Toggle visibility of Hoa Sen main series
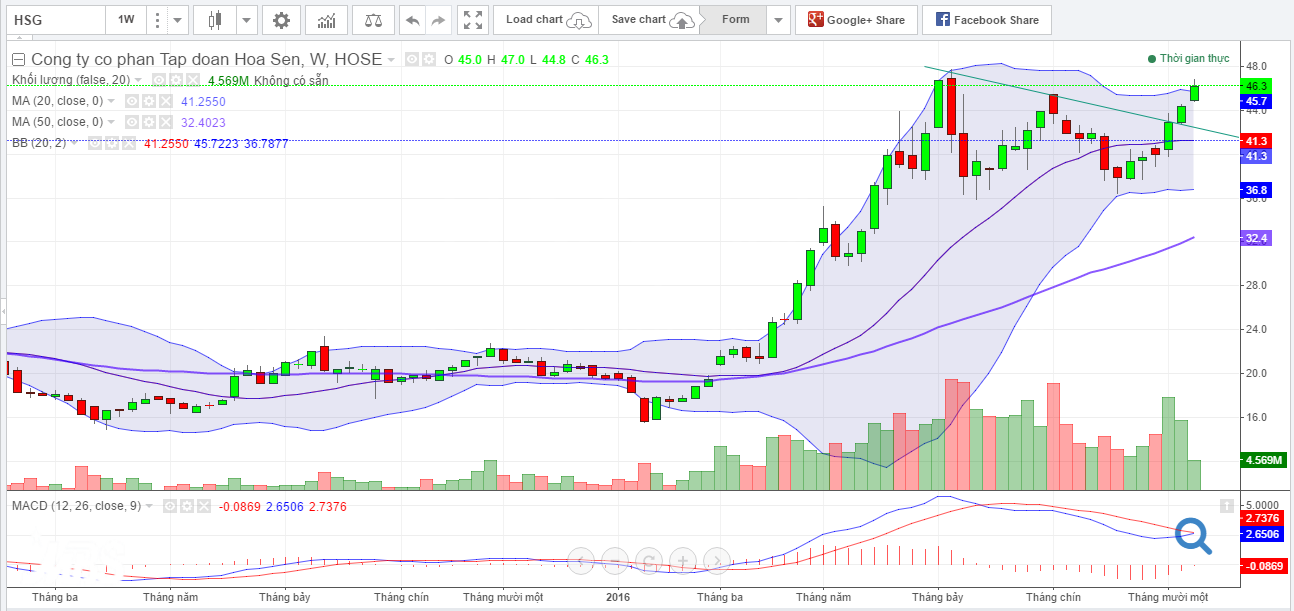Screen dimensions: 1294x611 click(411, 59)
